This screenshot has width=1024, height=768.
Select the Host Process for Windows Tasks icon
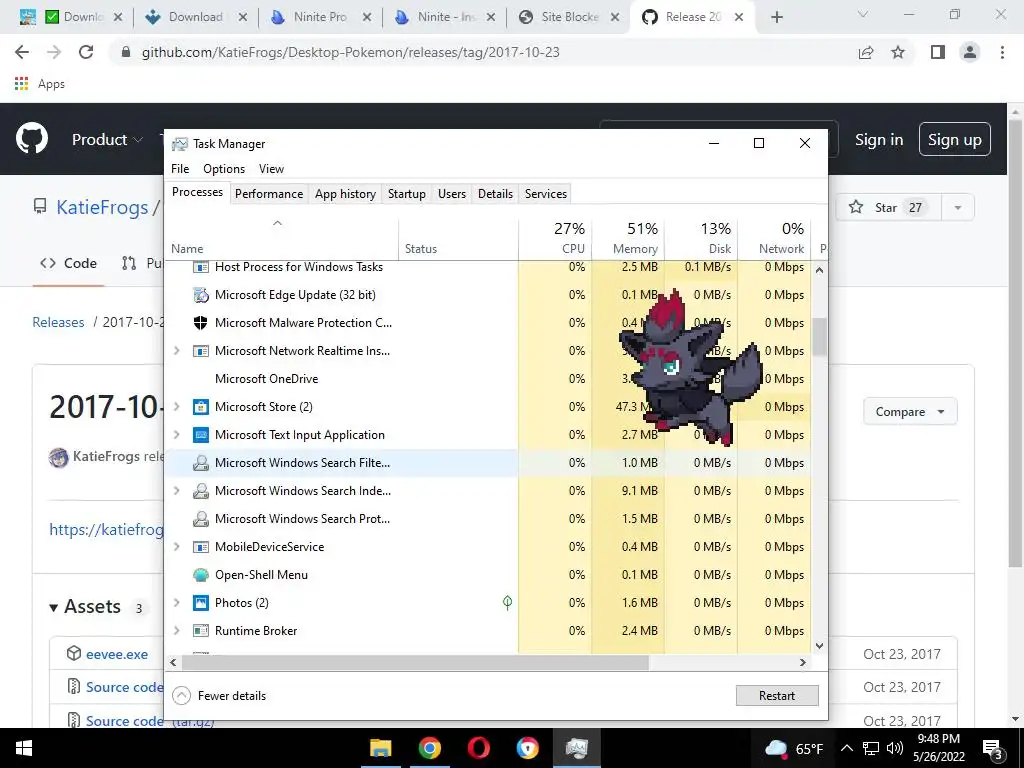click(x=200, y=267)
